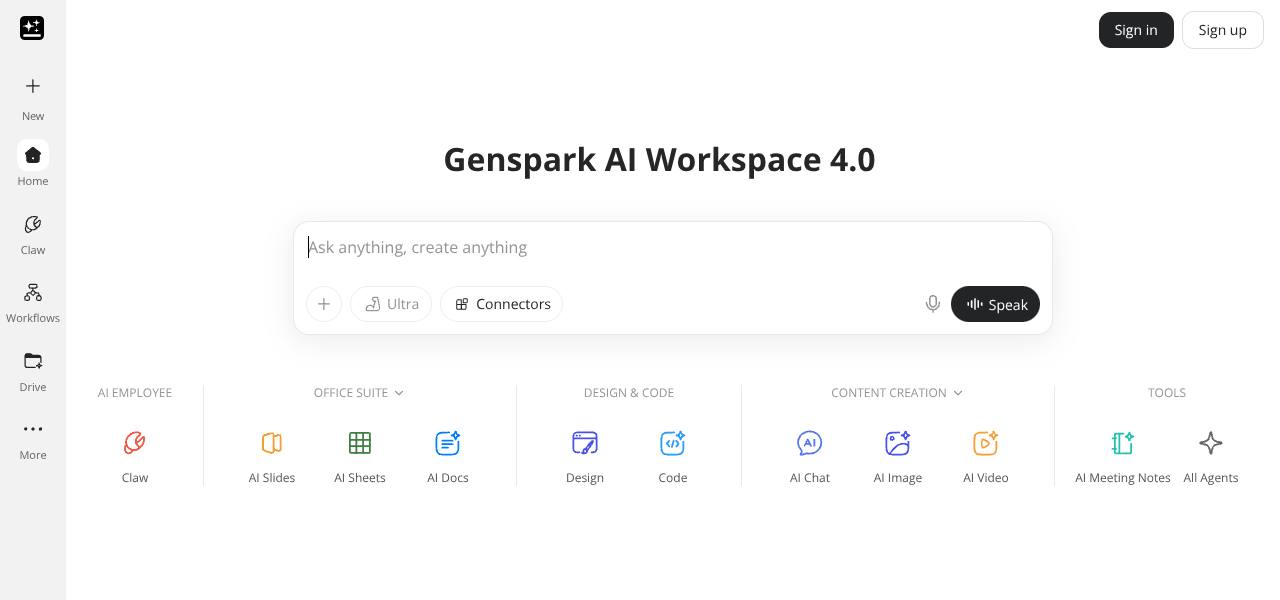Open AI Video generator
The height and width of the screenshot is (600, 1280).
coord(986,455)
